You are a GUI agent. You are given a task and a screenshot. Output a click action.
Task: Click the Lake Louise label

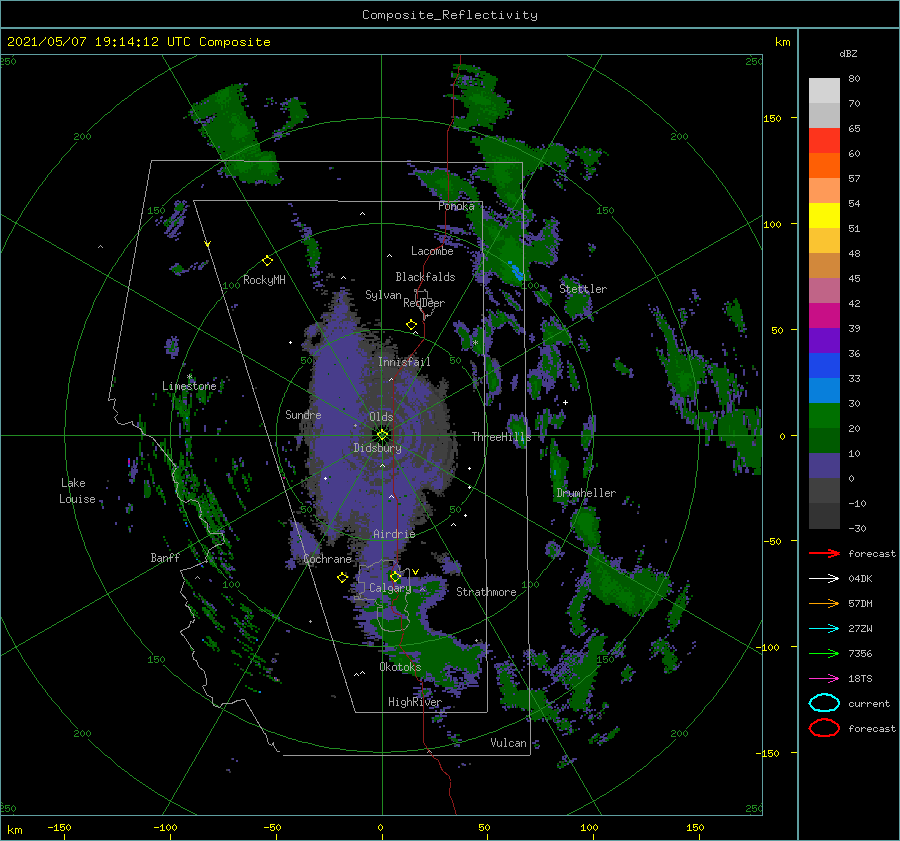pyautogui.click(x=77, y=491)
